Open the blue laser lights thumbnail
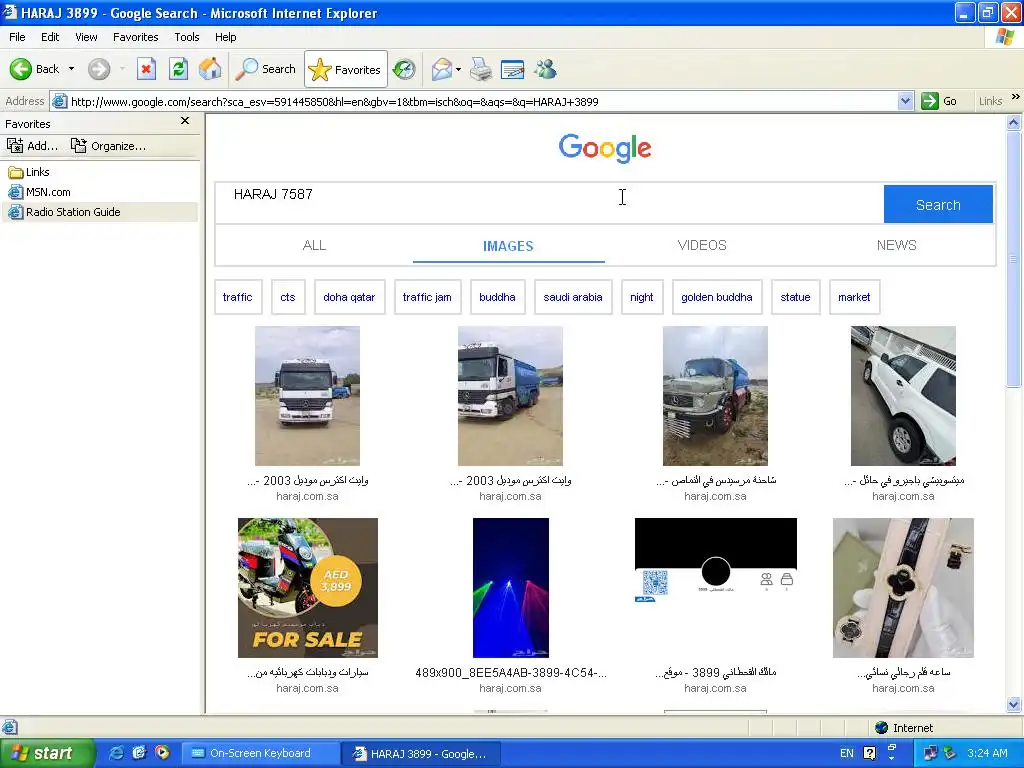This screenshot has height=768, width=1024. (x=511, y=588)
